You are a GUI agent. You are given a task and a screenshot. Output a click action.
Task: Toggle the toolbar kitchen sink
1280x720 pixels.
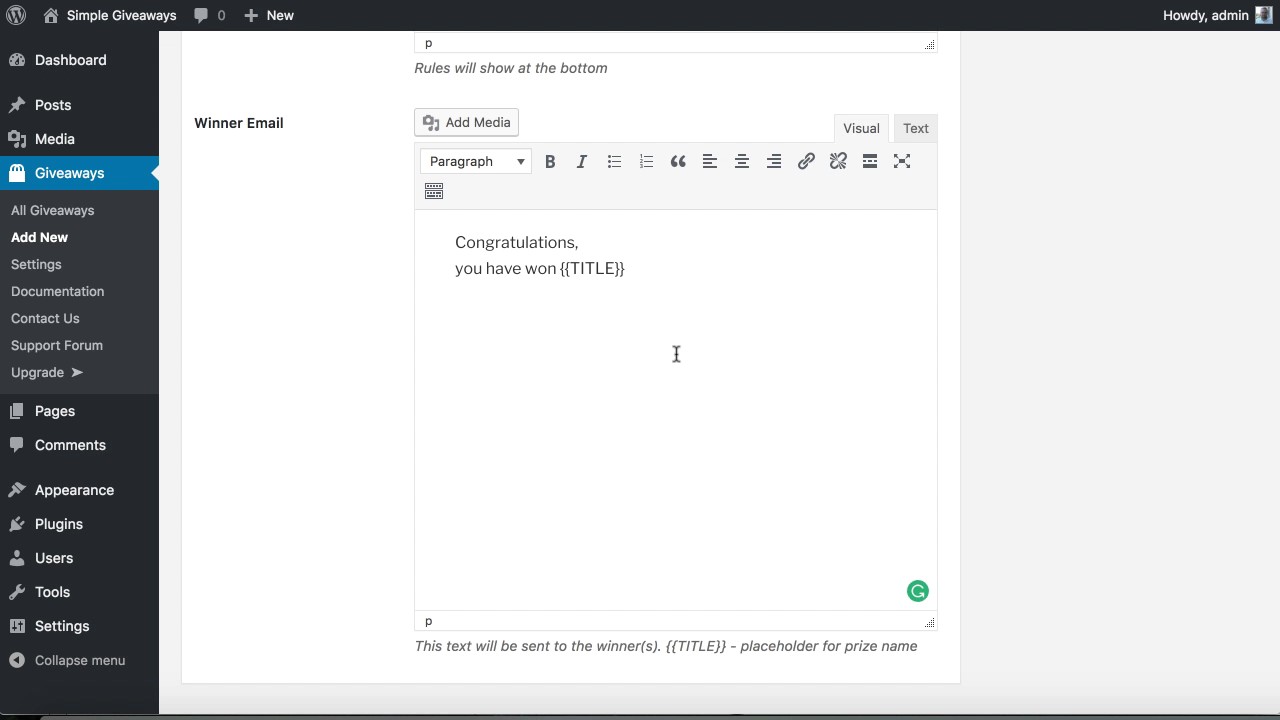pos(434,191)
